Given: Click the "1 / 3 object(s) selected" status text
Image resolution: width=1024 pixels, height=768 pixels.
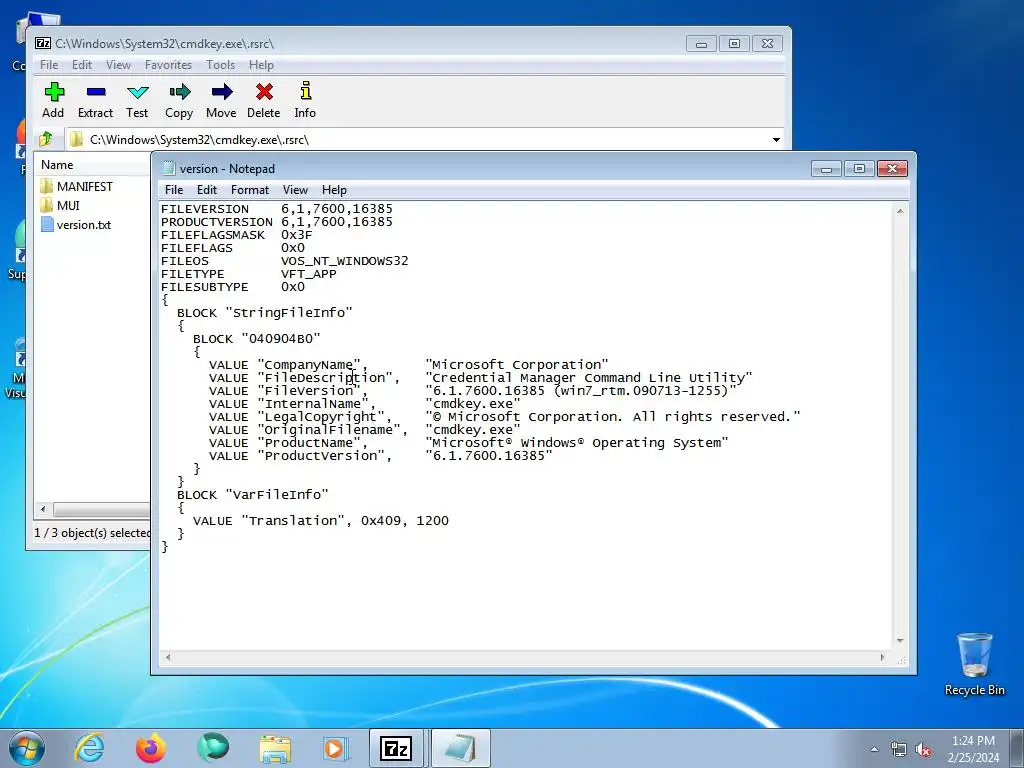Looking at the screenshot, I should (x=92, y=533).
